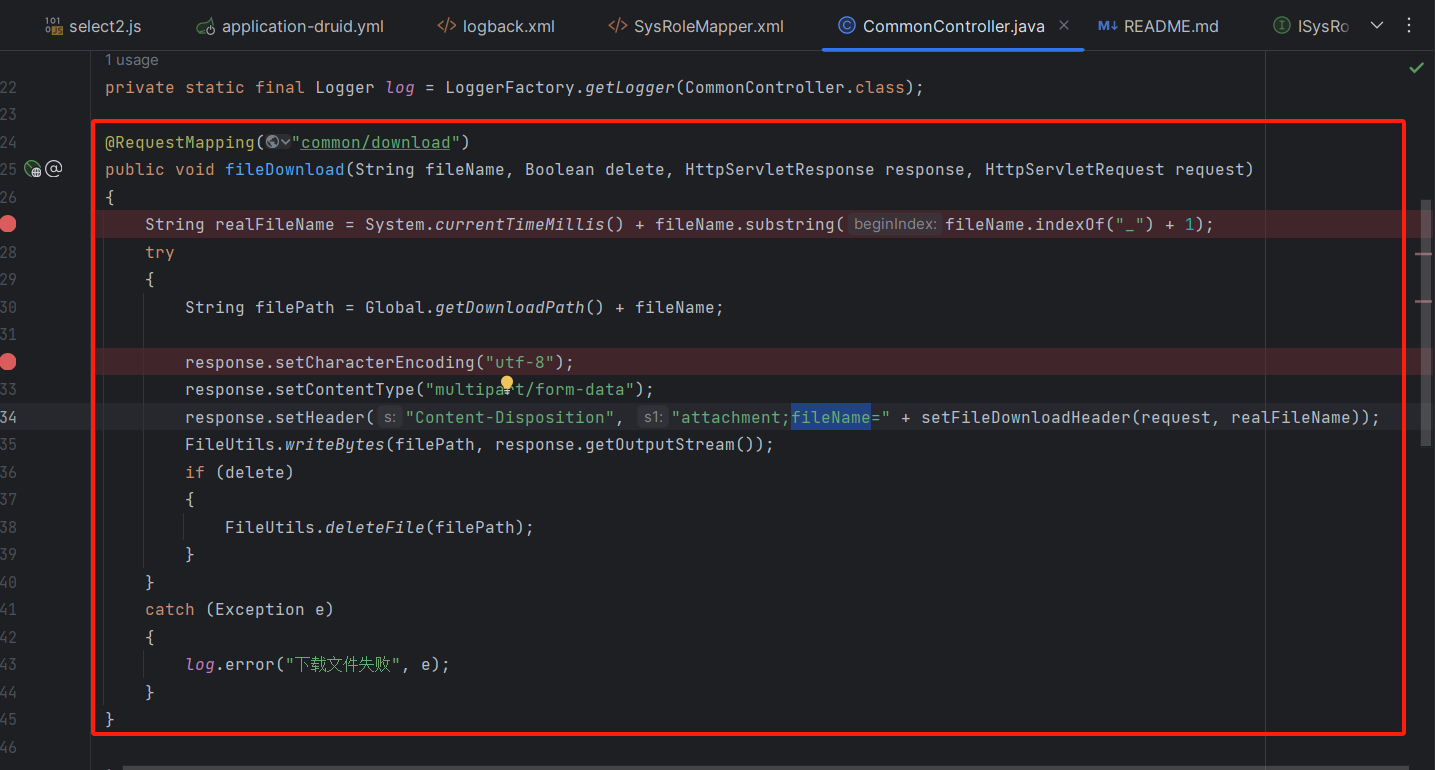
Task: Click the green inspection checkmark widget
Action: pos(1416,68)
